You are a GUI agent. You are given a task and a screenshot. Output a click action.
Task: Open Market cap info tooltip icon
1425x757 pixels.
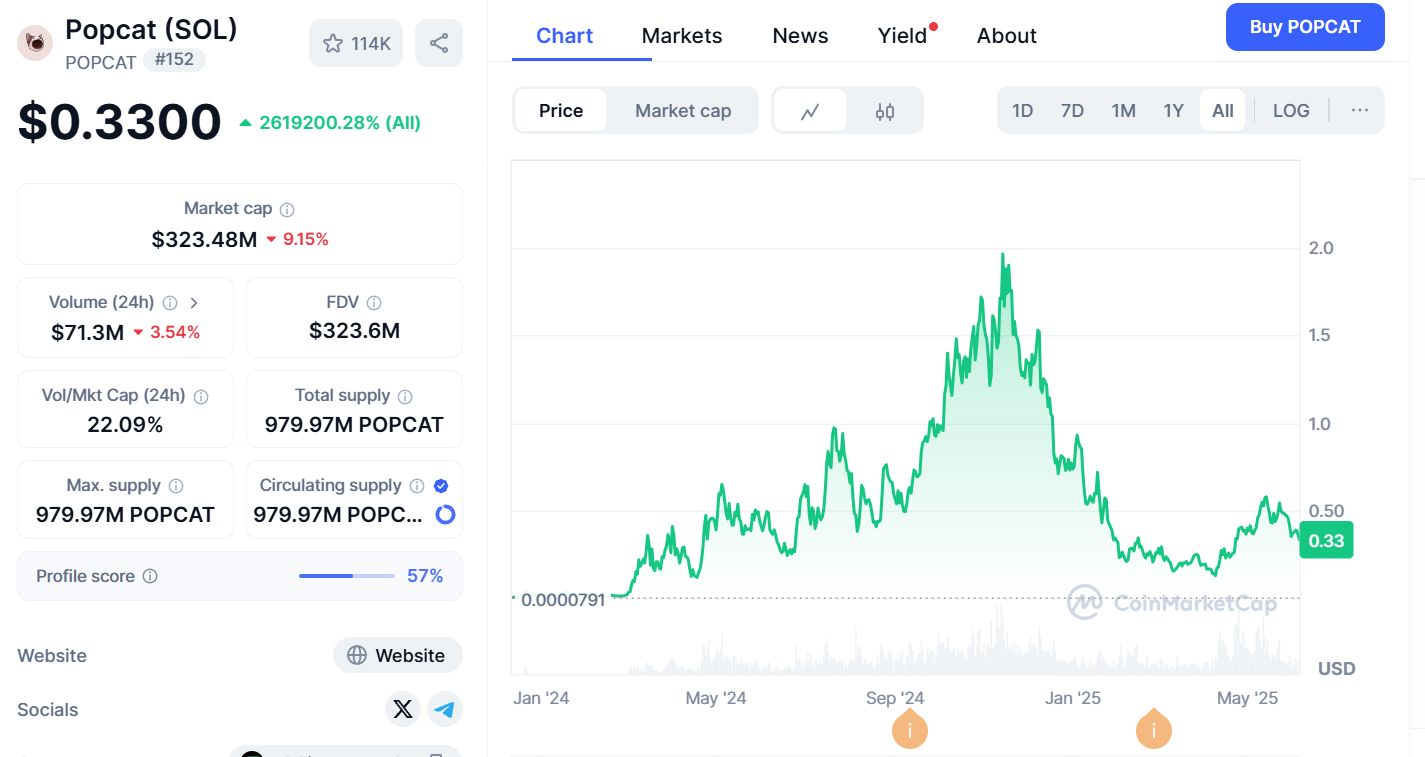pyautogui.click(x=287, y=210)
